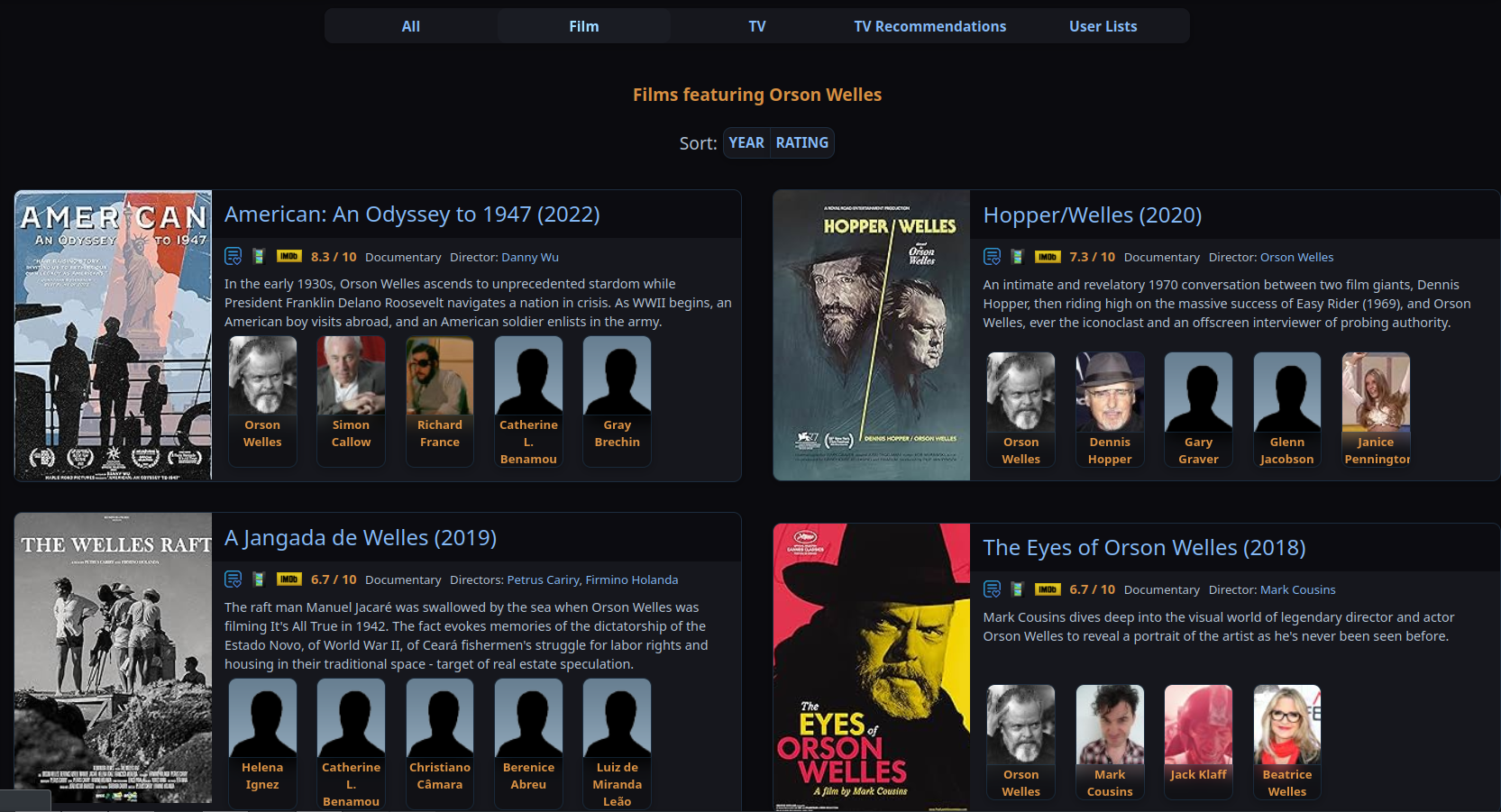Open director Mark Cousins link
Screen dimensions: 1501x812
pyautogui.click(x=1298, y=589)
